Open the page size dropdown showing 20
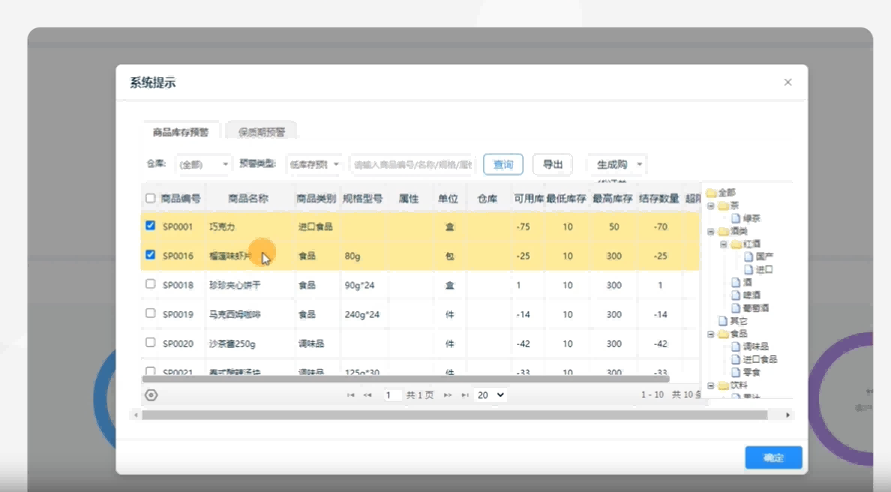891x492 pixels. (490, 395)
